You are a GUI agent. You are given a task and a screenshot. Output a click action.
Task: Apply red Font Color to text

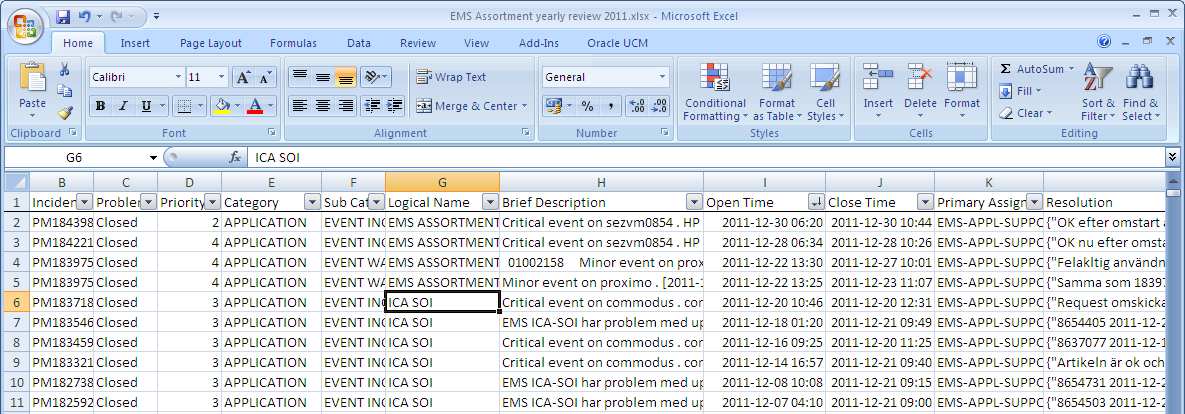[255, 106]
